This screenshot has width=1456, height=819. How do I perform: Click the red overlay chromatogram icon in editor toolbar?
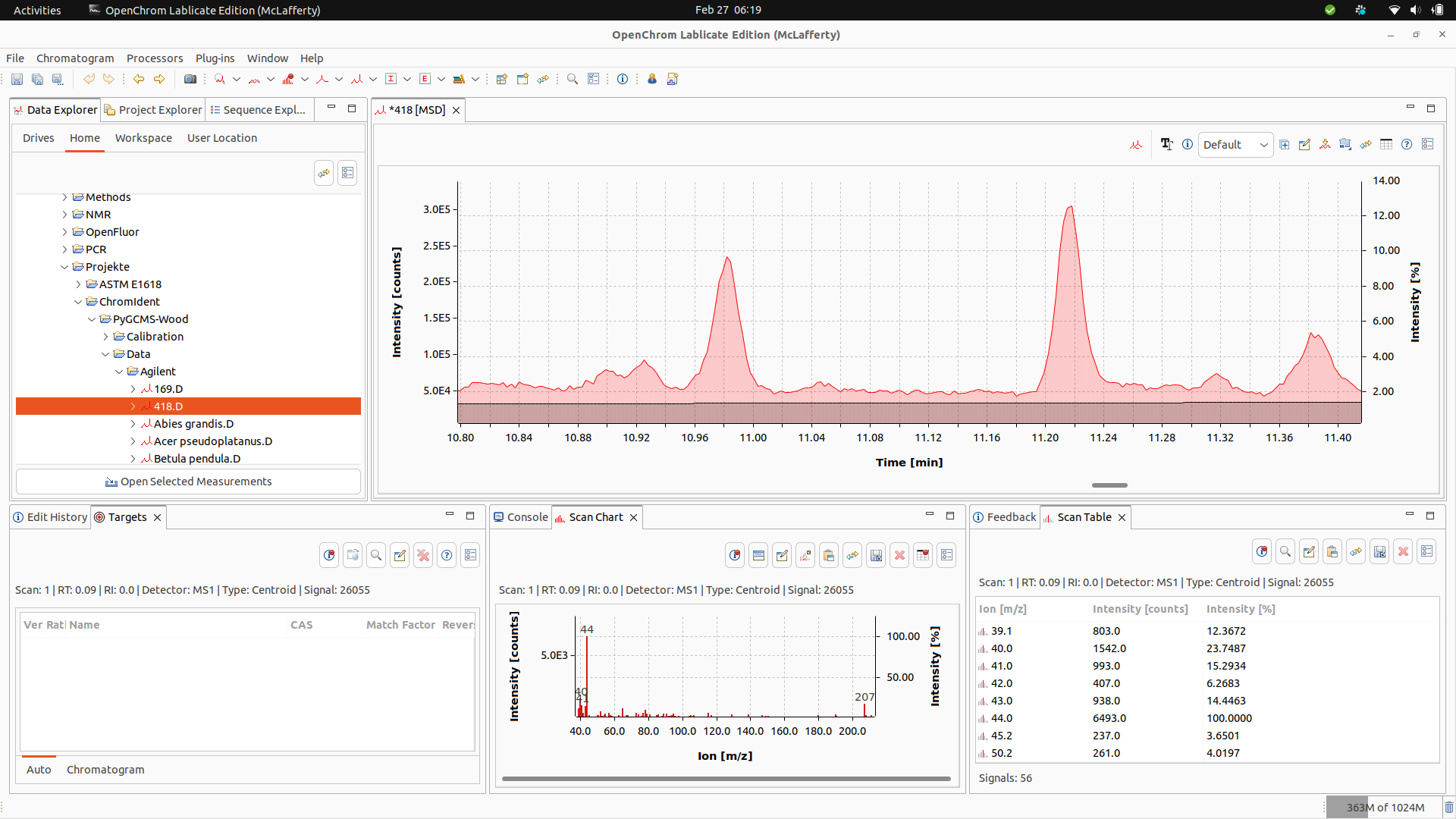[x=1135, y=144]
